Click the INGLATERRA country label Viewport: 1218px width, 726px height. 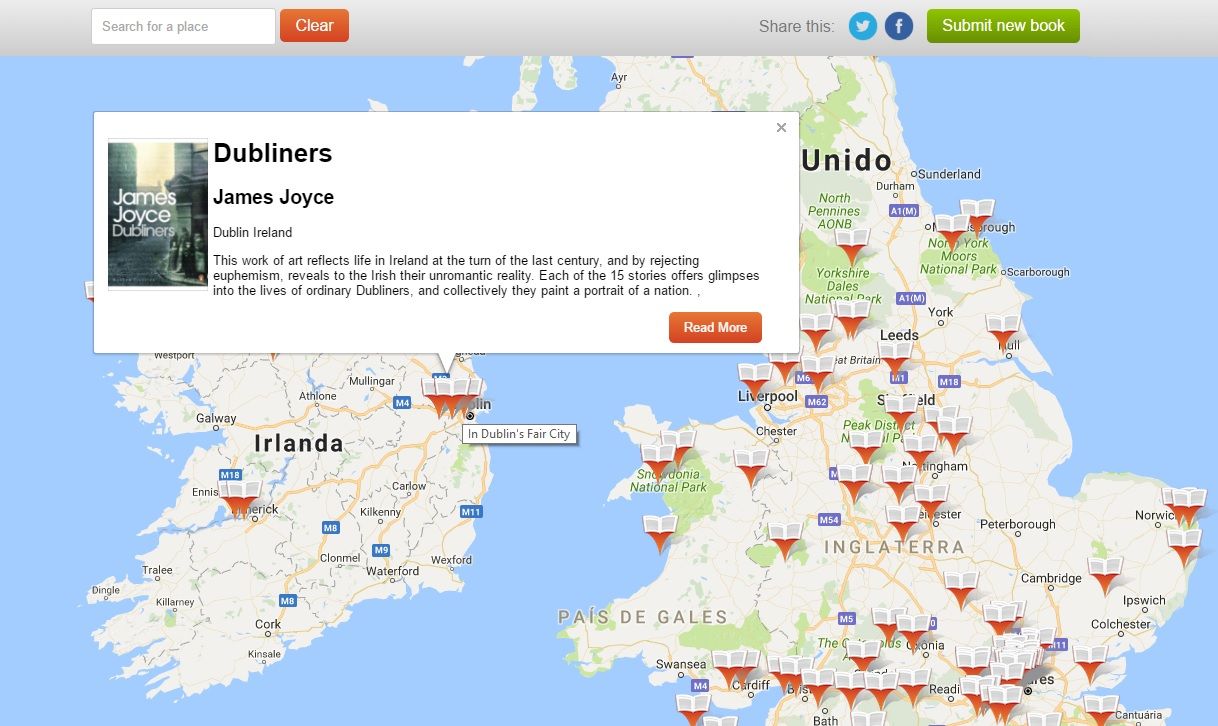[x=894, y=547]
